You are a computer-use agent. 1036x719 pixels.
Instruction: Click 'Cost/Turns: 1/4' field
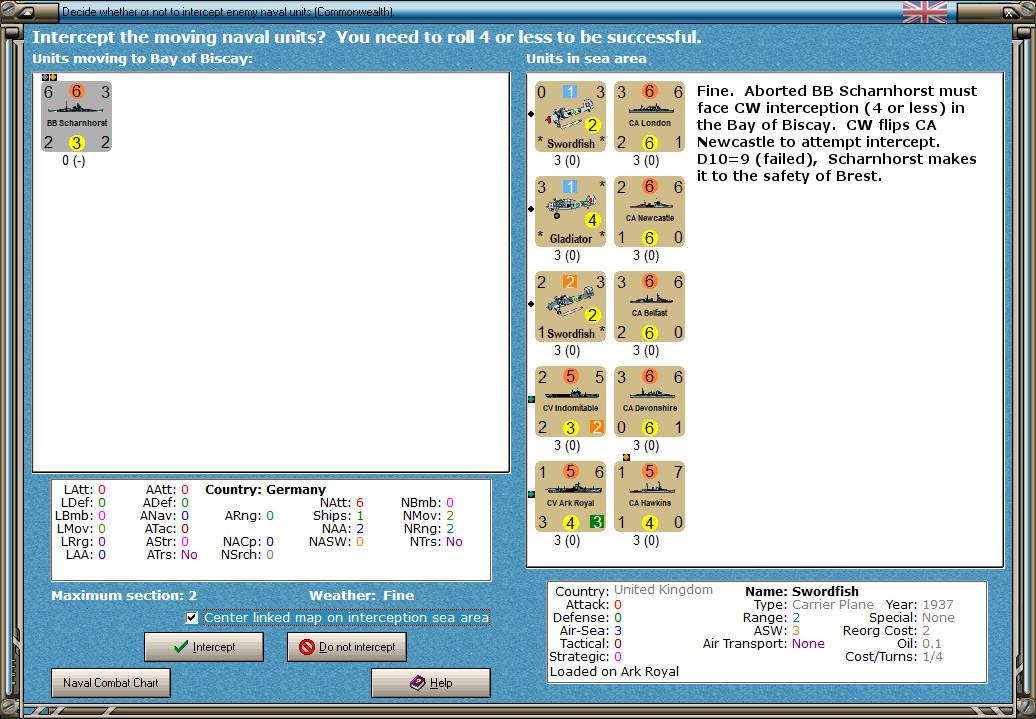pos(894,657)
